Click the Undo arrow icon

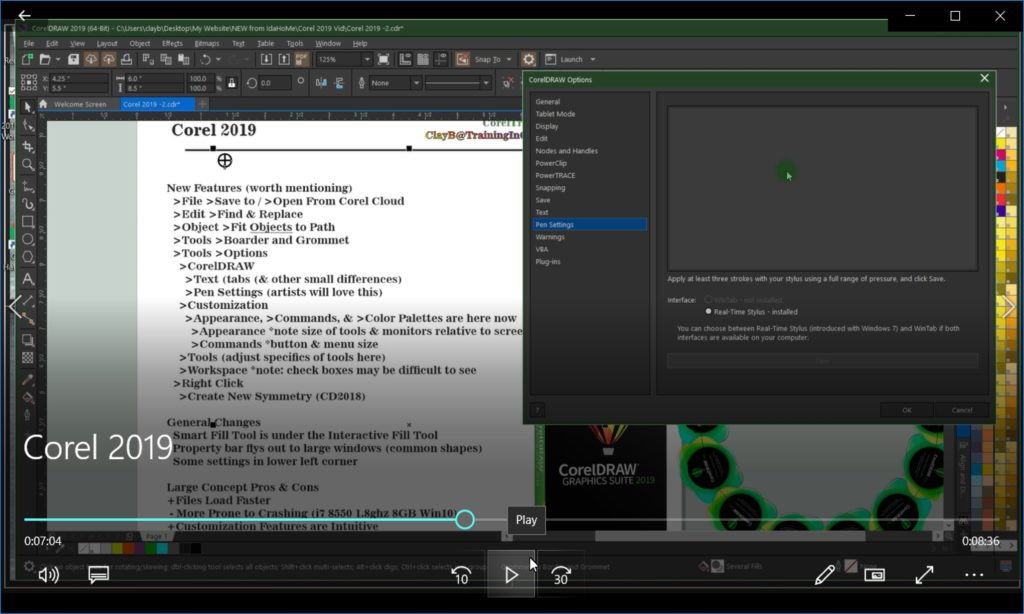click(x=205, y=59)
